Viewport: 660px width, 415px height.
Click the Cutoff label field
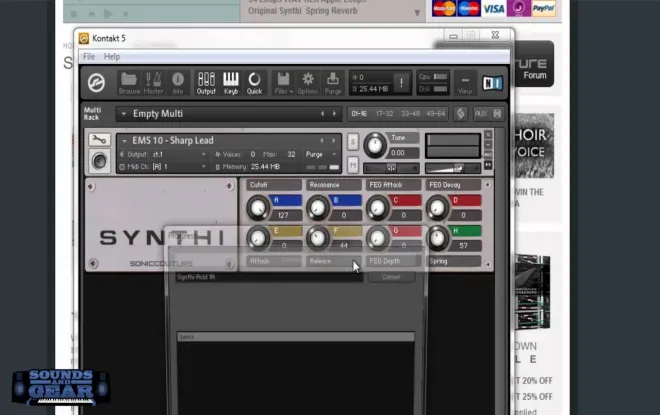click(x=274, y=185)
